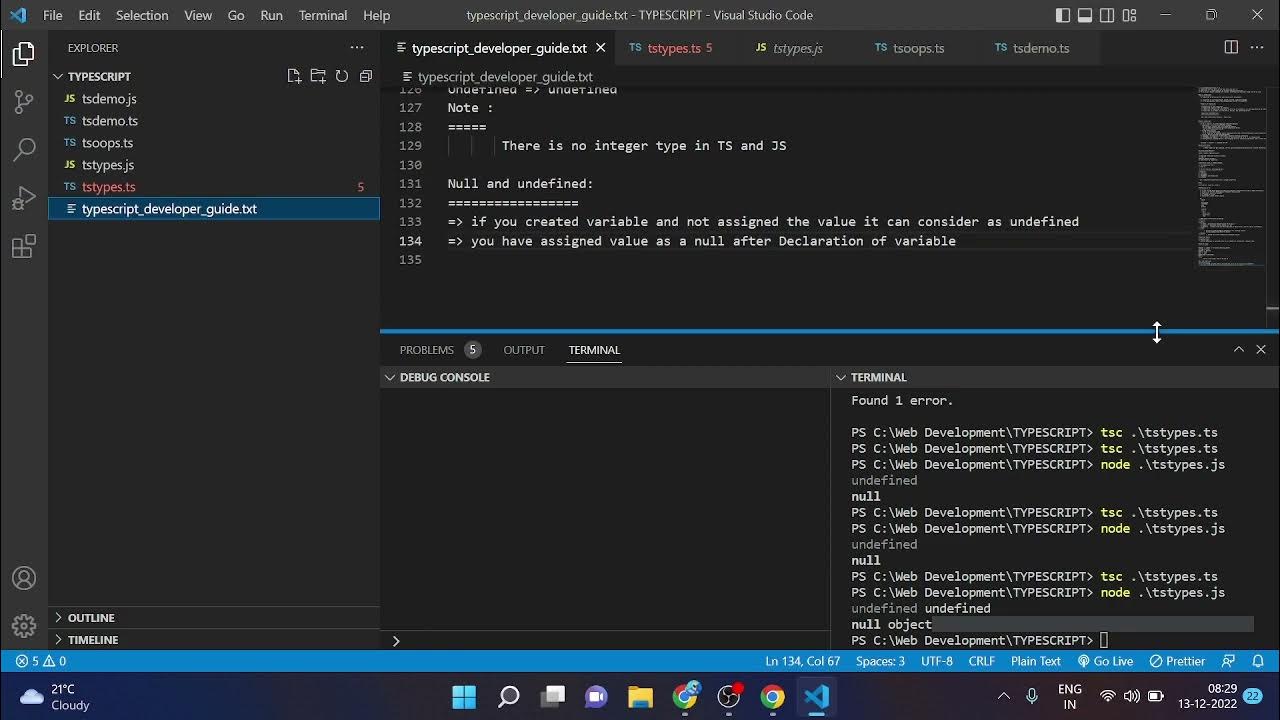The height and width of the screenshot is (720, 1280).
Task: Open the Selection menu
Action: tap(142, 15)
